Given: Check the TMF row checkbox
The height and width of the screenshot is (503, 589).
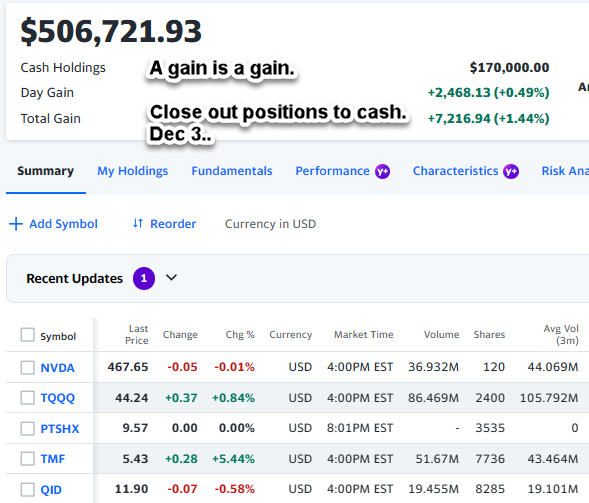Looking at the screenshot, I should (27, 459).
